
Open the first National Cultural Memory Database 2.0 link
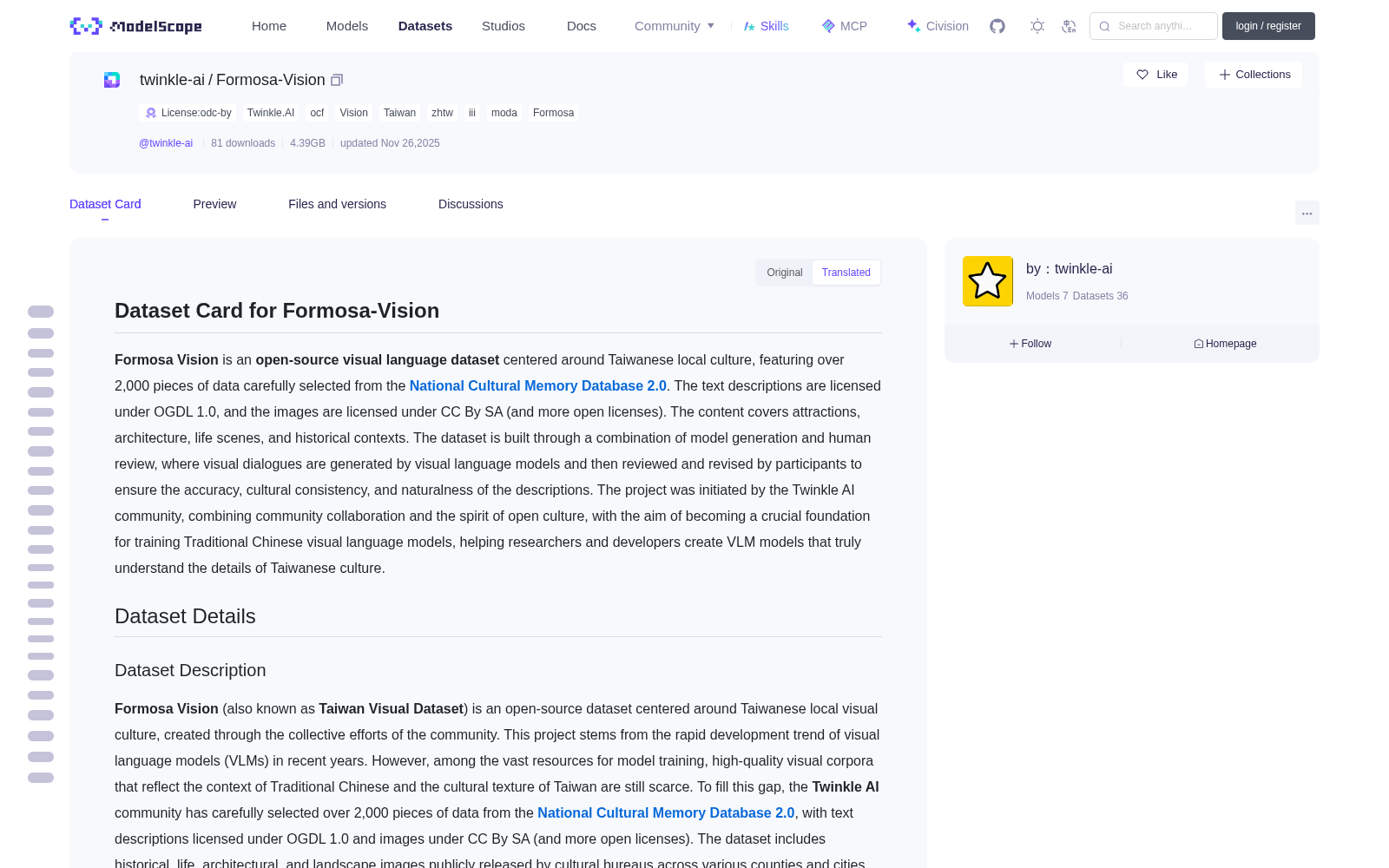538,385
